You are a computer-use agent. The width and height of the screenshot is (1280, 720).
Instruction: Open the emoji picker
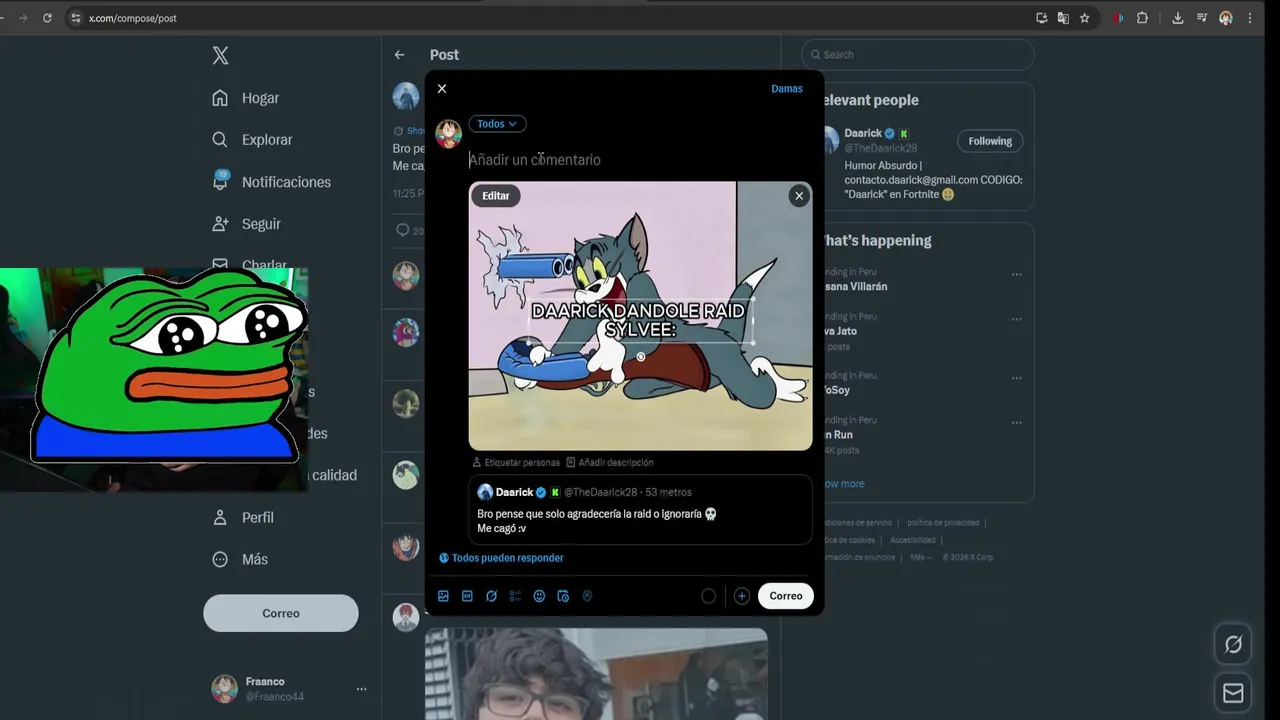[x=539, y=596]
